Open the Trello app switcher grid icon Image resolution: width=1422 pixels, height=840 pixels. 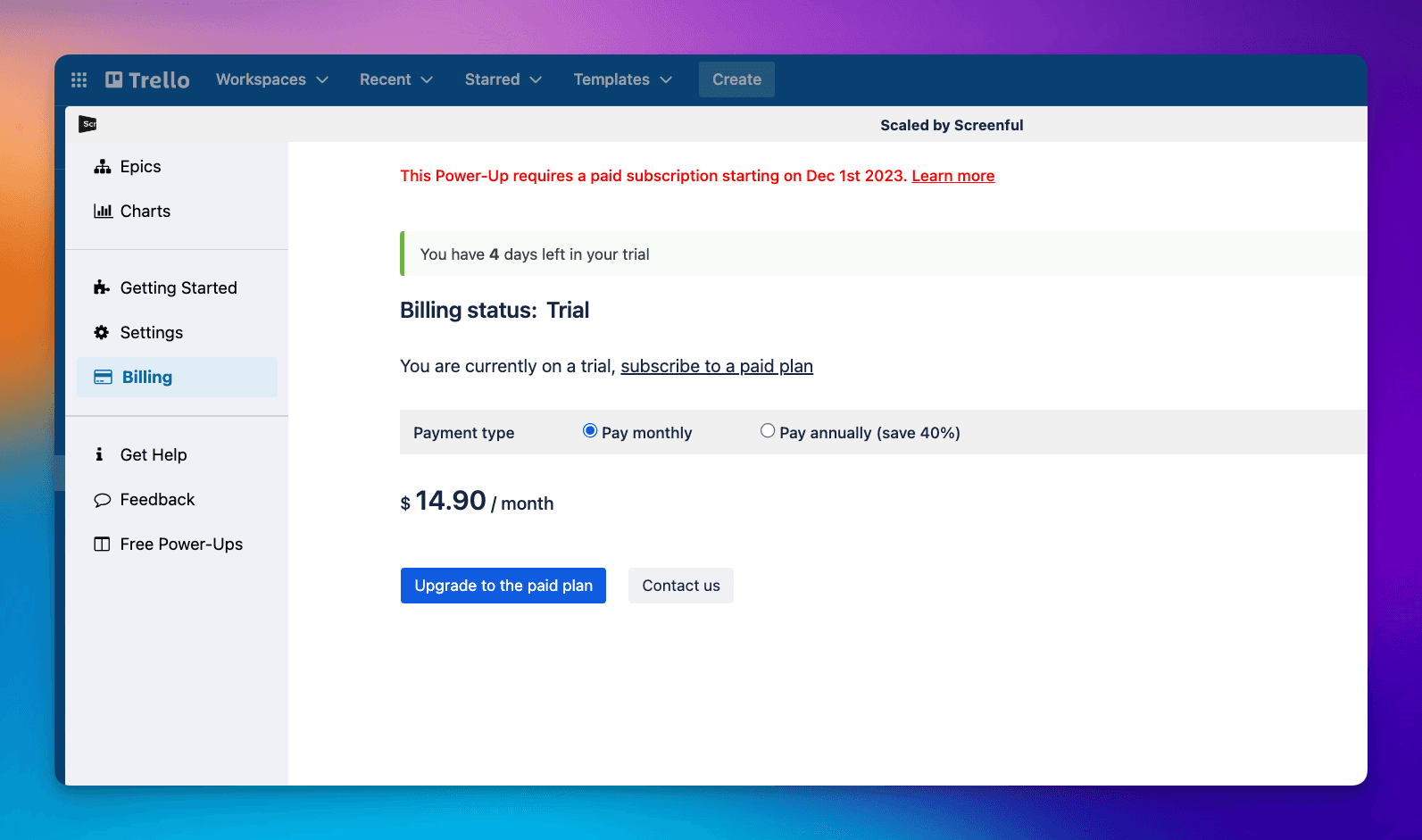[x=79, y=79]
